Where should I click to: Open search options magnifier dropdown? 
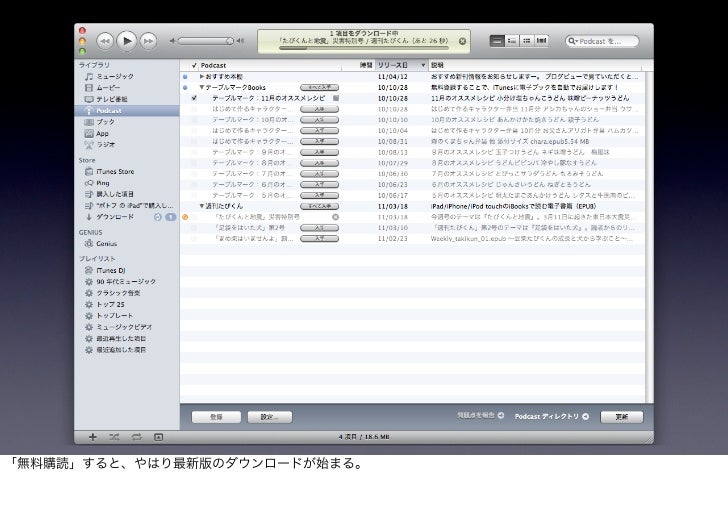(x=573, y=41)
